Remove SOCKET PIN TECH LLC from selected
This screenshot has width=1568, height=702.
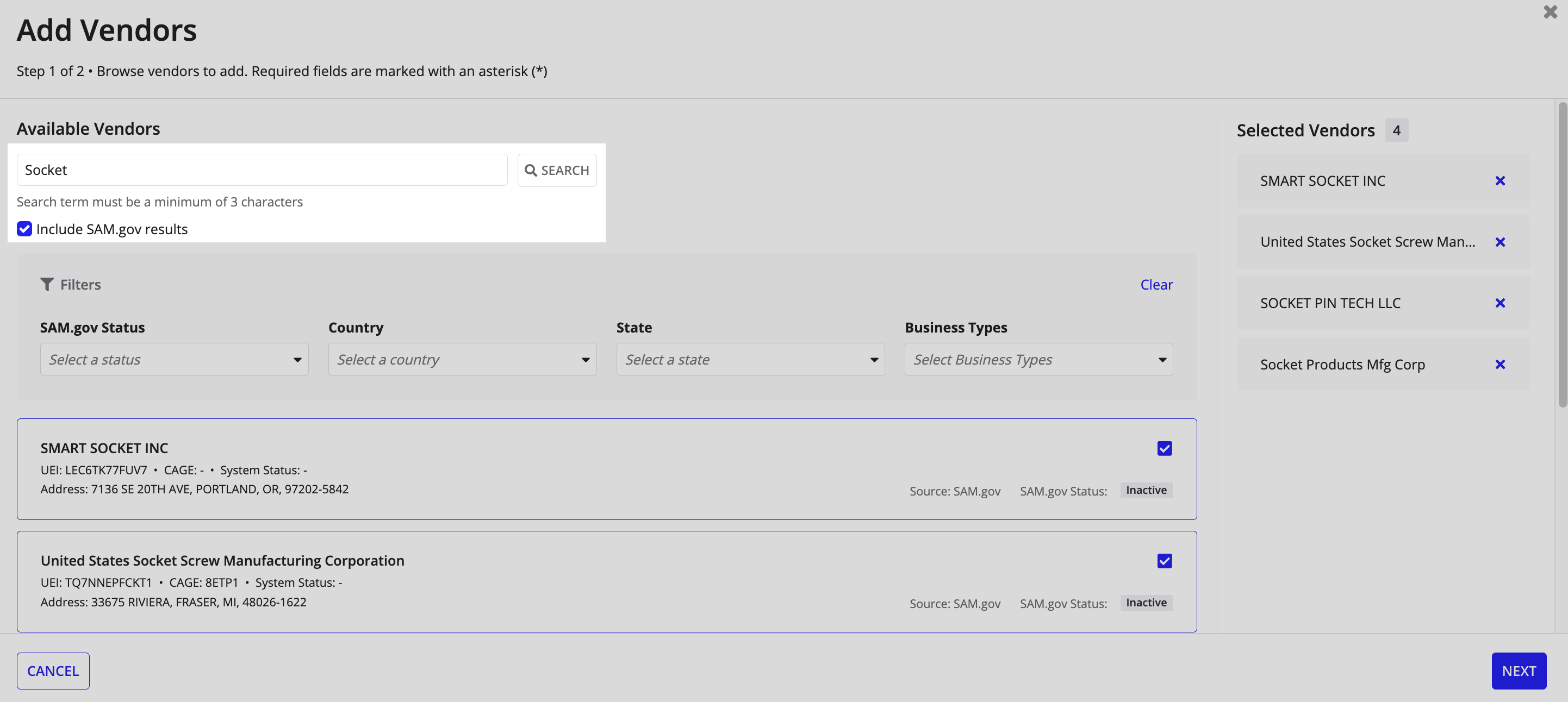(1500, 303)
